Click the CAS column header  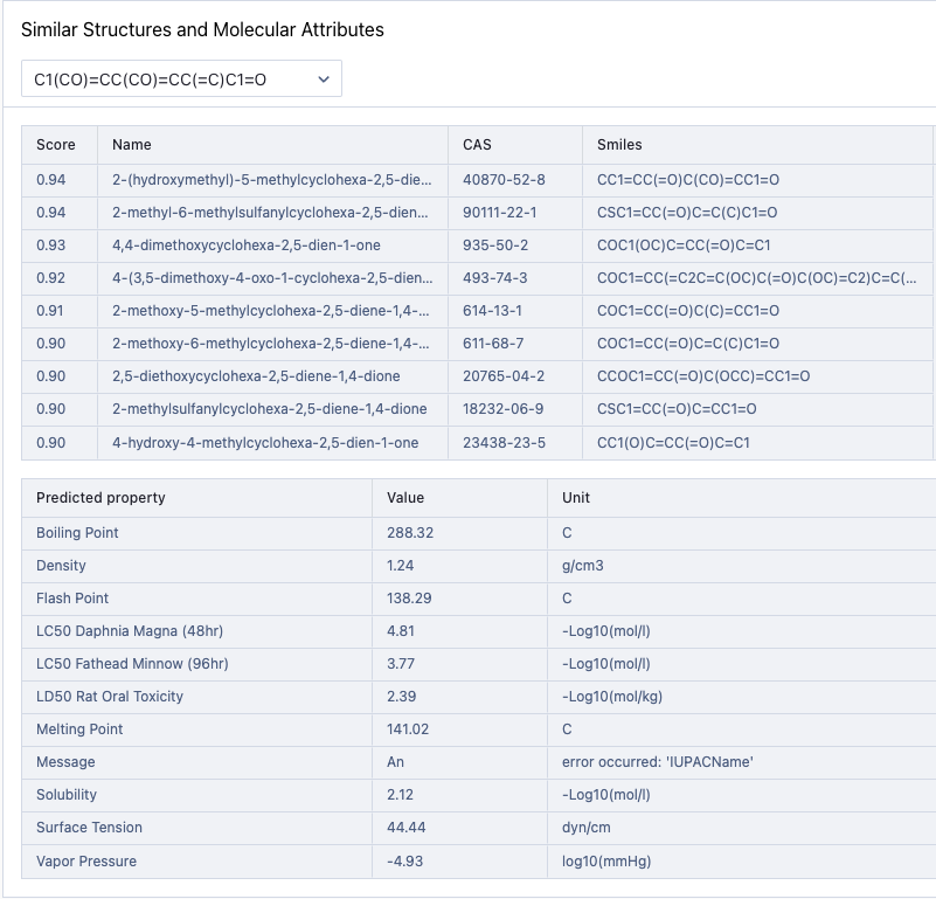477,145
